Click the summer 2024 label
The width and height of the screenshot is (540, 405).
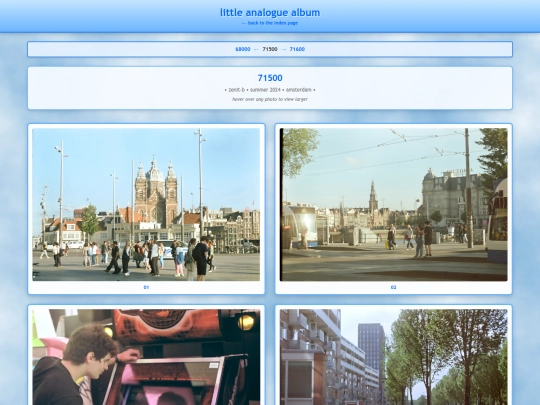(266, 90)
